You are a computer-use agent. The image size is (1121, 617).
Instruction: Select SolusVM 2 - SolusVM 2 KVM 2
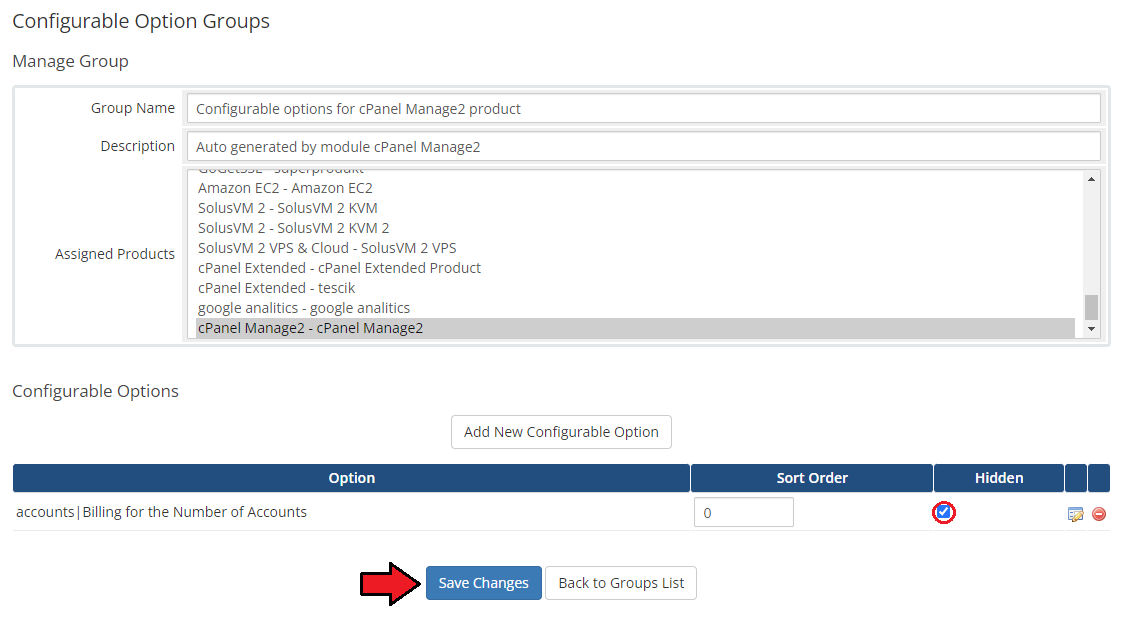click(x=635, y=228)
